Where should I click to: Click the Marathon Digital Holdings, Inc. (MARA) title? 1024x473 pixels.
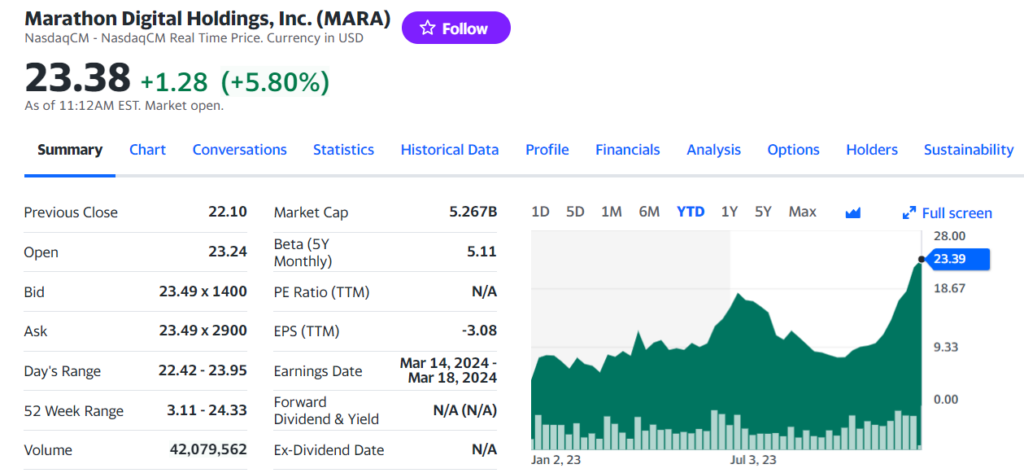tap(208, 19)
